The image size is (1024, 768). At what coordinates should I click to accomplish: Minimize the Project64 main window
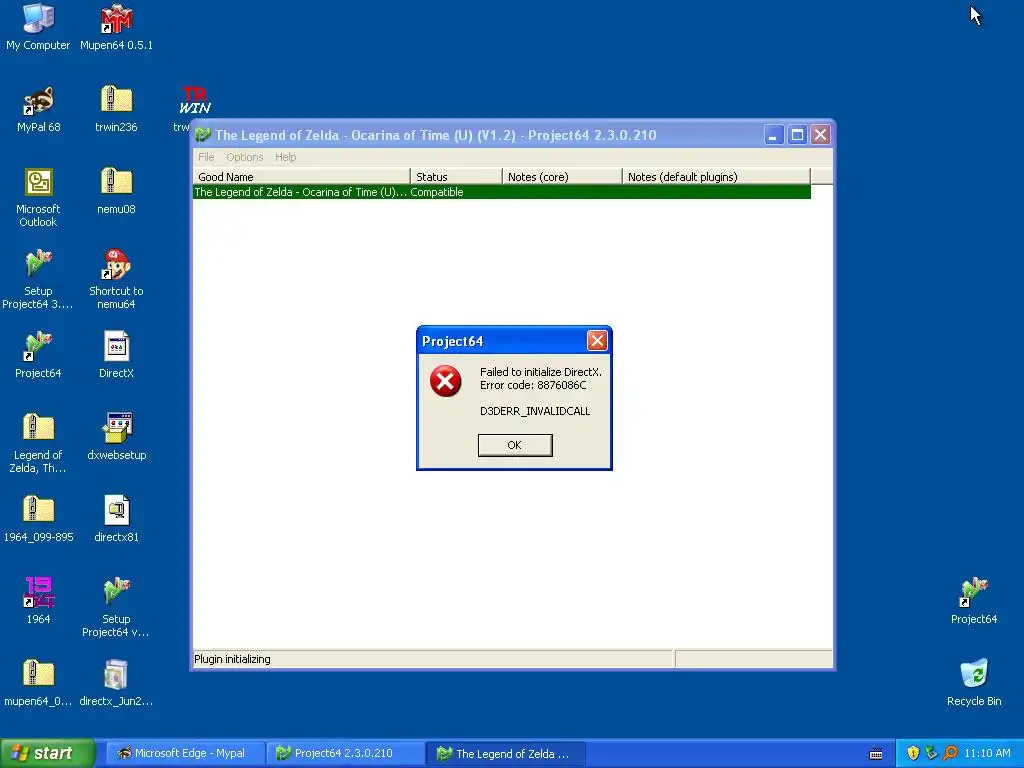(x=773, y=135)
